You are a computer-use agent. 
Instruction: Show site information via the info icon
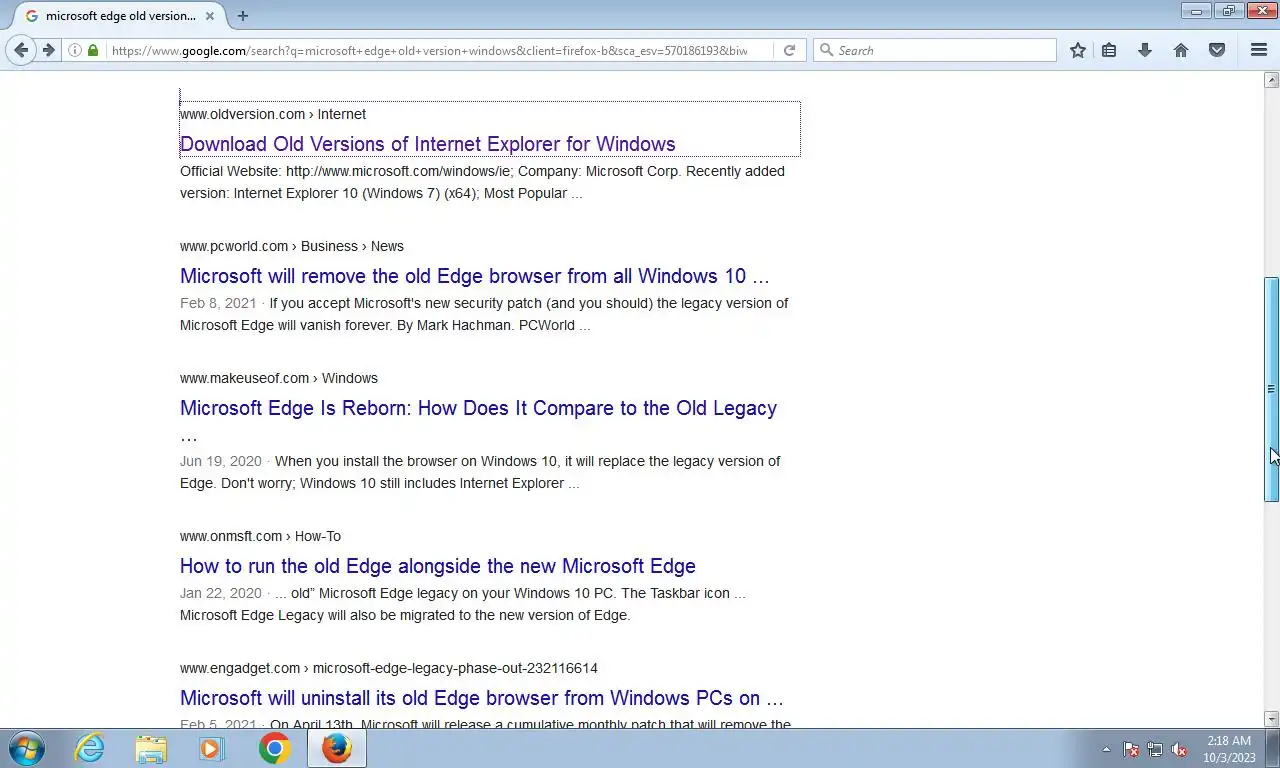tap(75, 50)
